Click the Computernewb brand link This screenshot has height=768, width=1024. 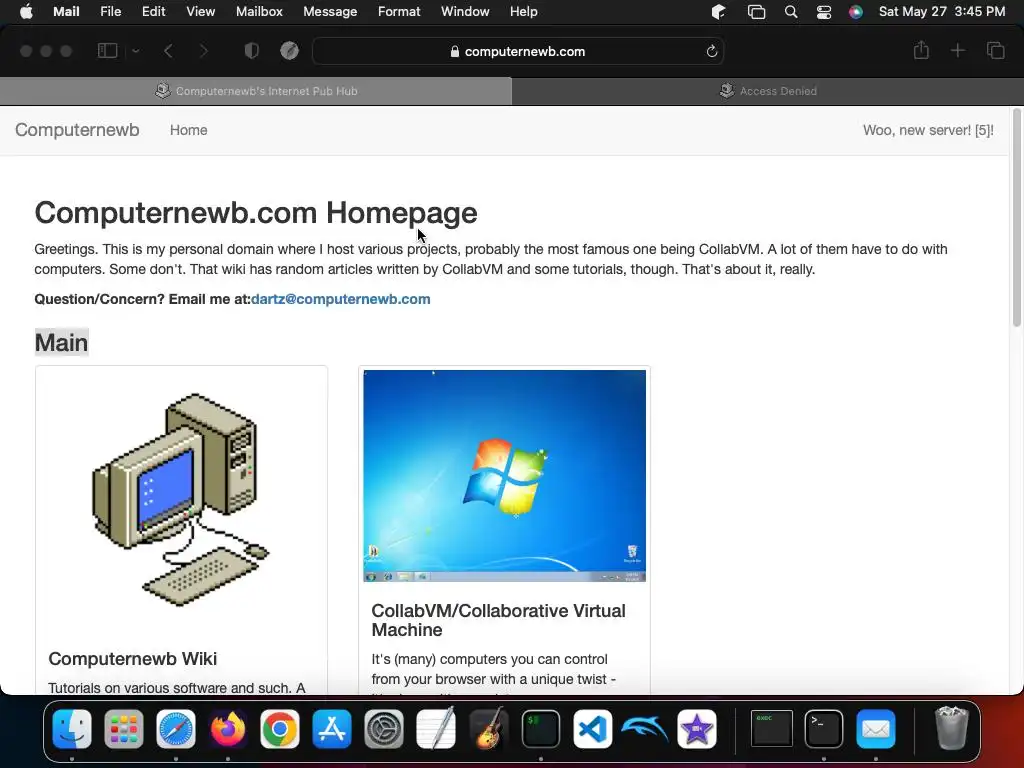(77, 130)
